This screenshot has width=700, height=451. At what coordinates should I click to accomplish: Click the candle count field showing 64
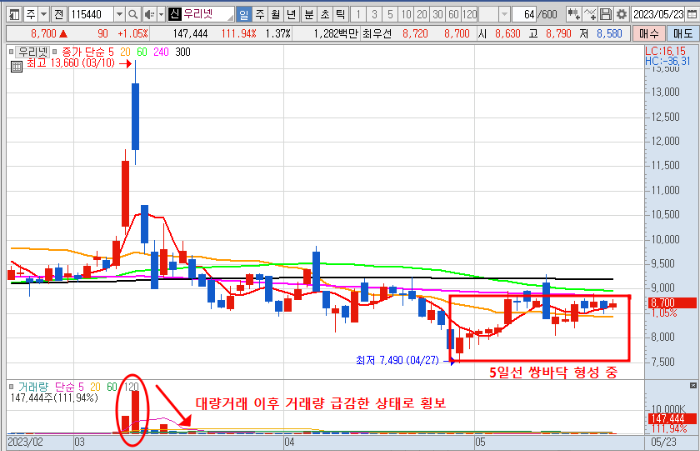click(x=524, y=15)
